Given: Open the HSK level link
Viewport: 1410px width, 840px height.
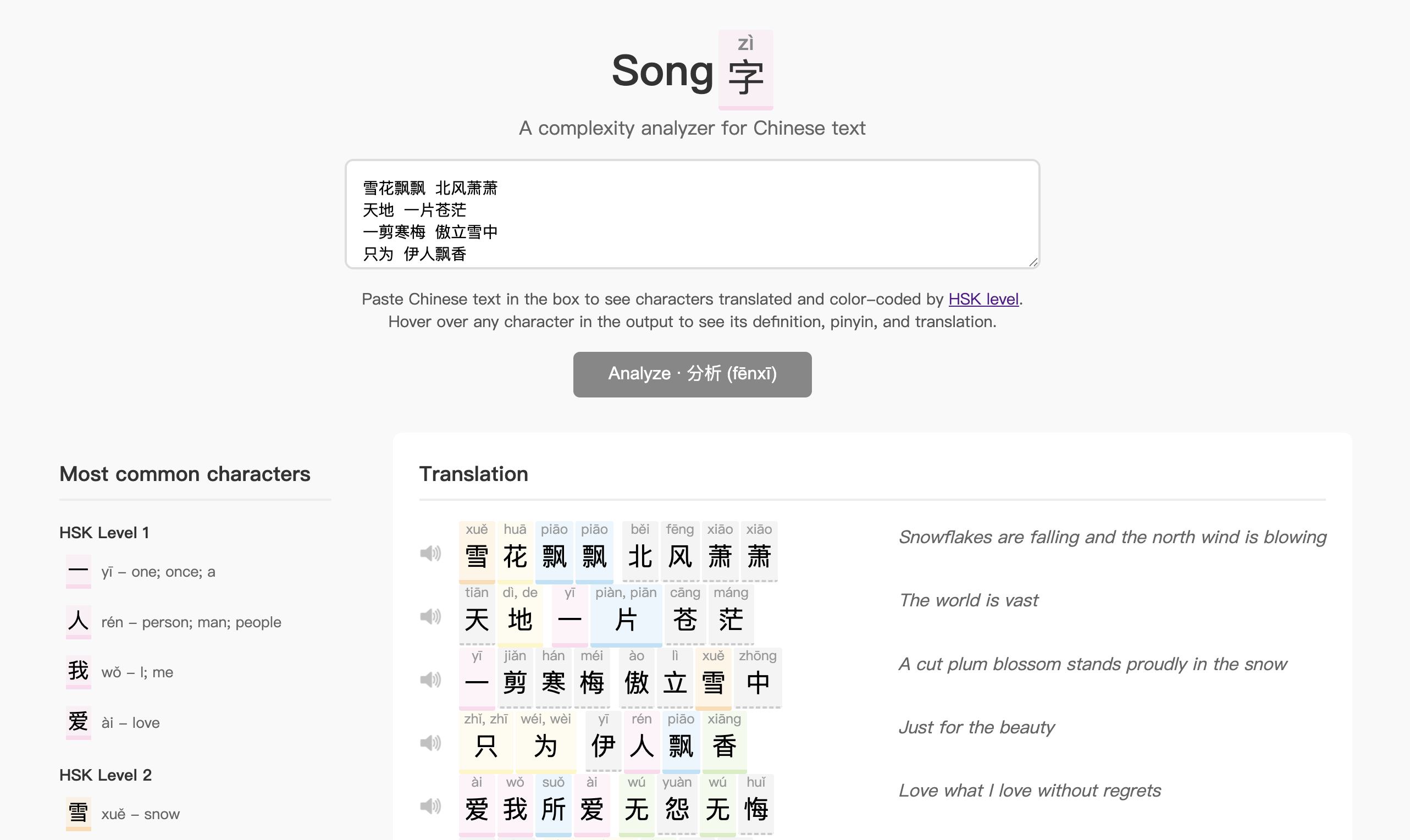Looking at the screenshot, I should pos(983,299).
